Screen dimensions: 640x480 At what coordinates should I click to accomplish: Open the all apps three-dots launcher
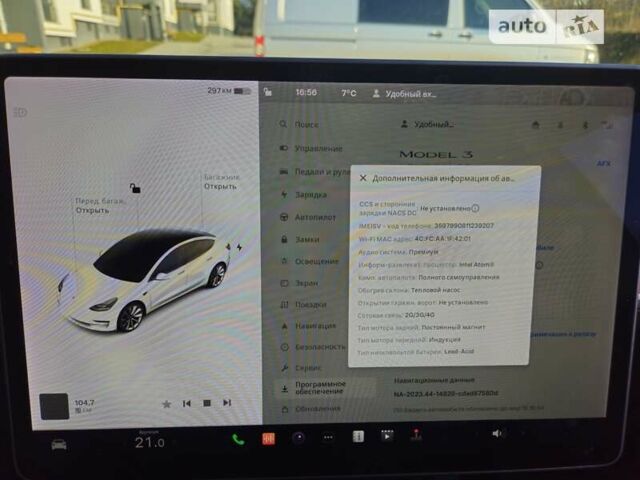328,437
